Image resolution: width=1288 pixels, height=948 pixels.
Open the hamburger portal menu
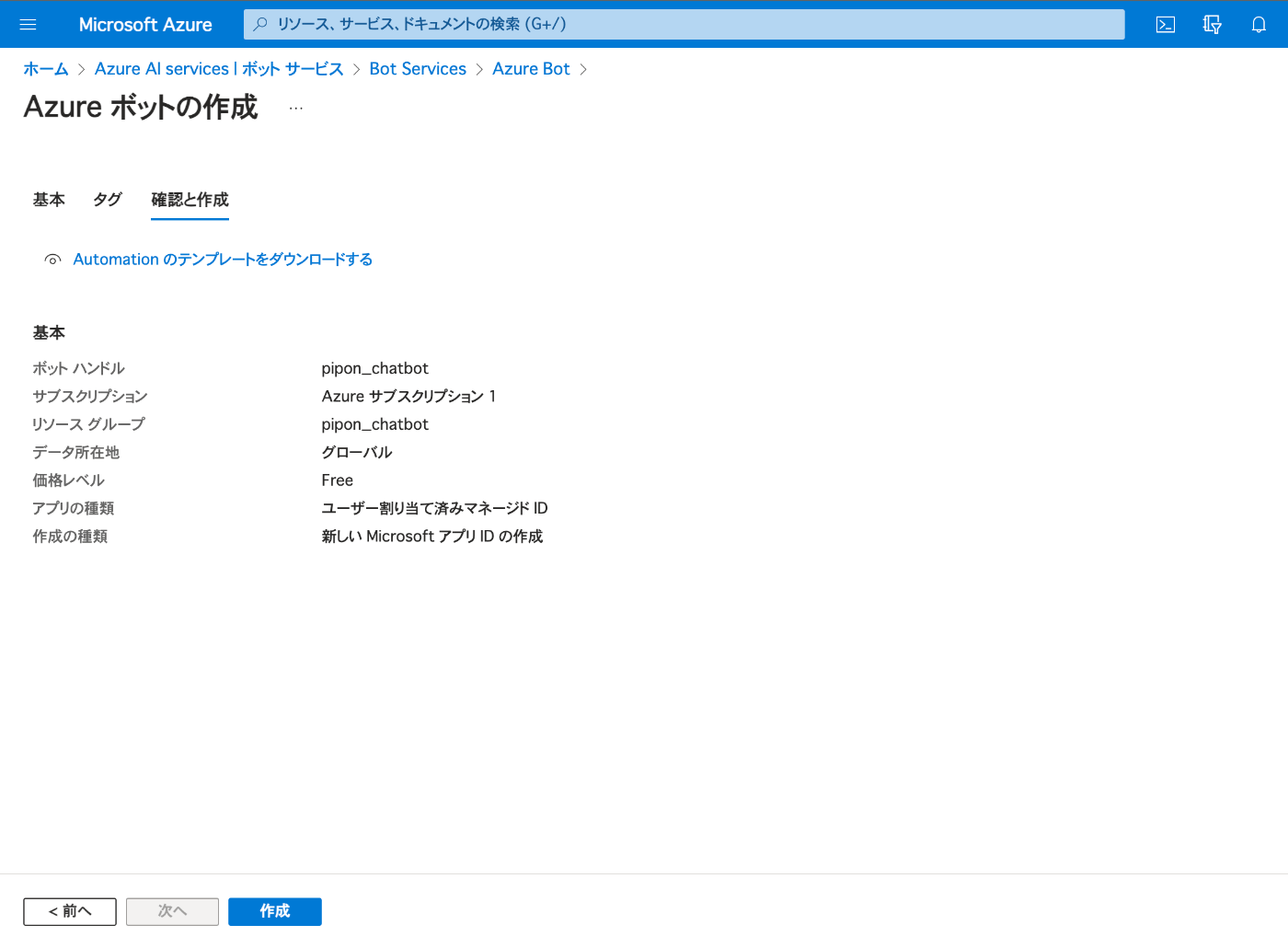[28, 25]
